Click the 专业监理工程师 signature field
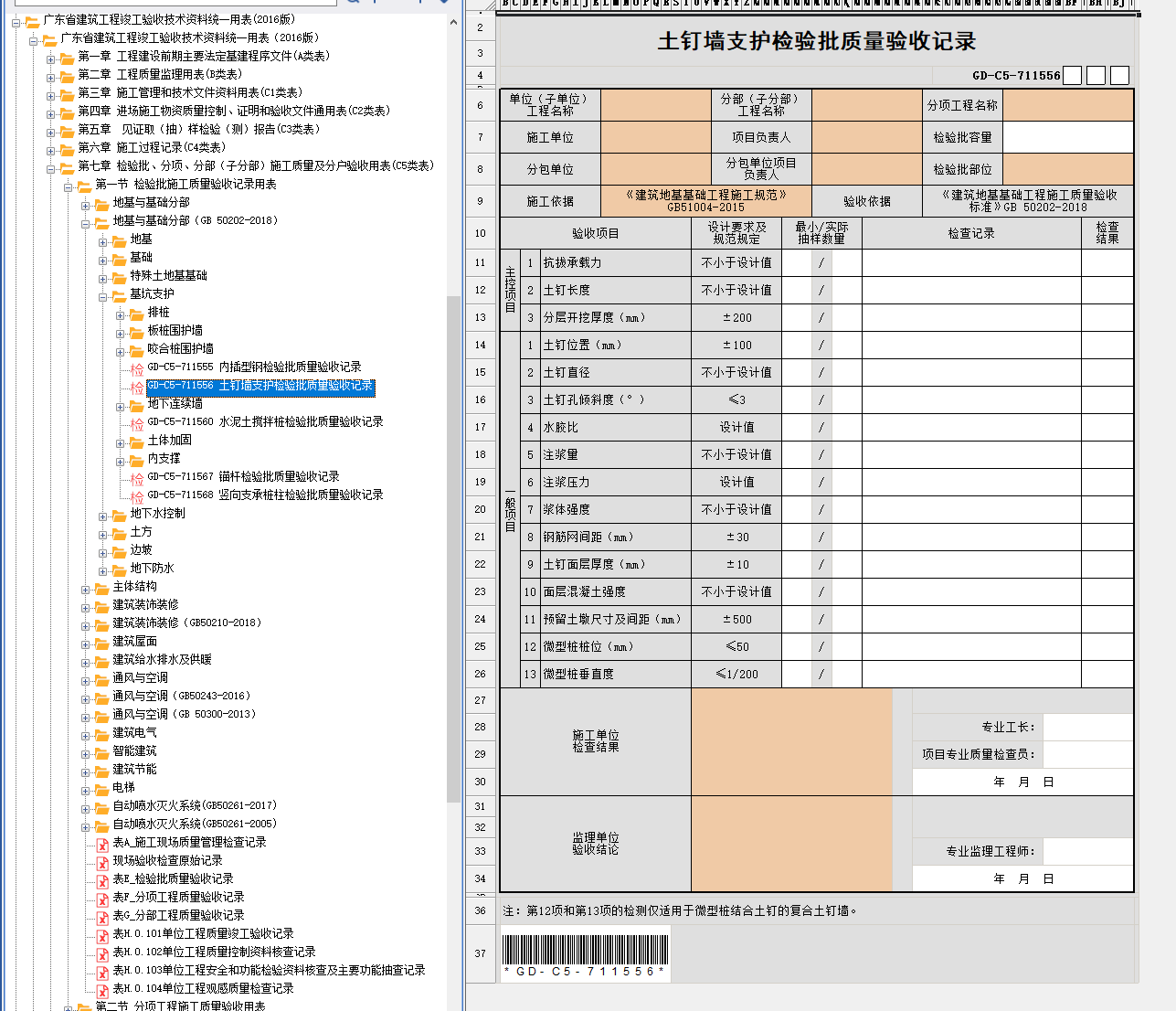Image resolution: width=1176 pixels, height=1011 pixels. coord(1087,851)
